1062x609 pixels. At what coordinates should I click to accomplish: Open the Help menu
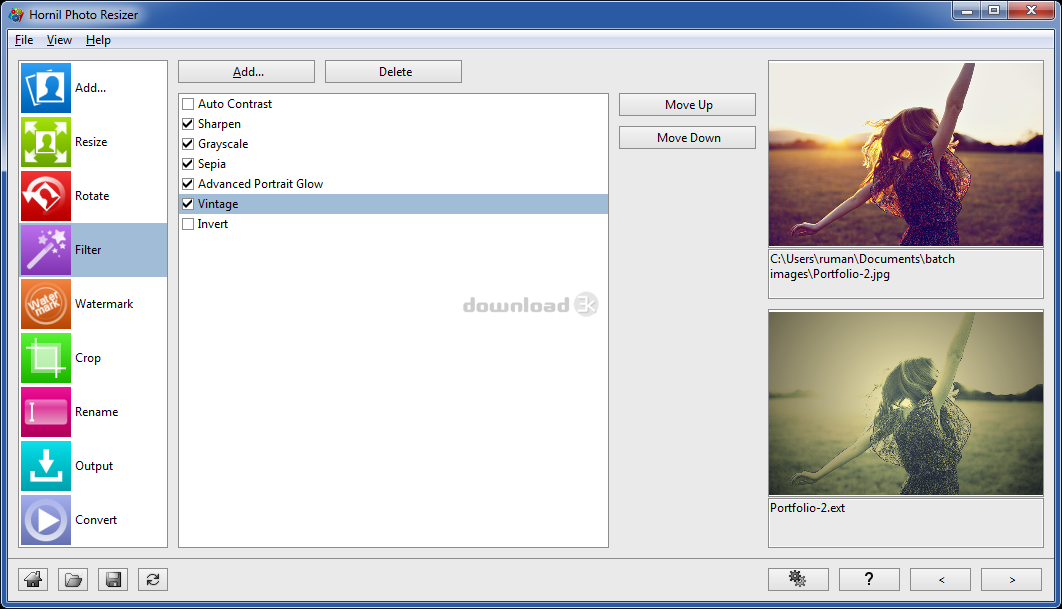[98, 40]
